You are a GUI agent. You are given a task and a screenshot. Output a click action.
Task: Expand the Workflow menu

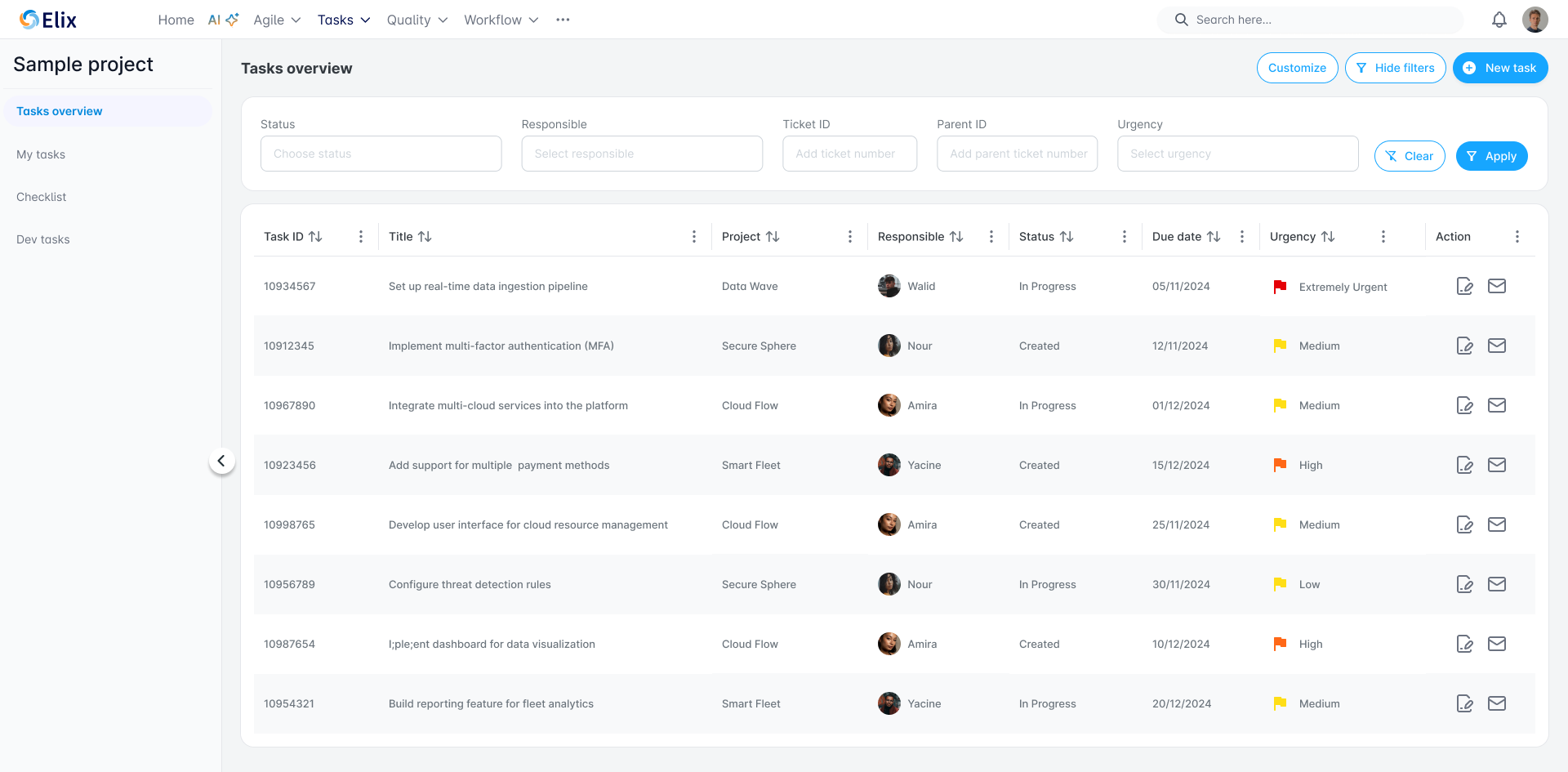pos(501,20)
